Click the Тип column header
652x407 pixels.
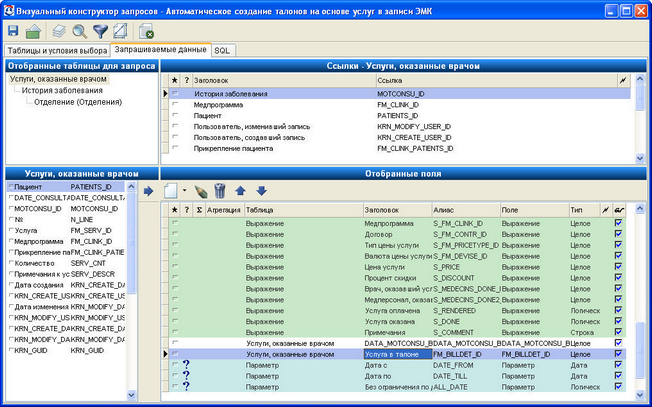pyautogui.click(x=585, y=210)
